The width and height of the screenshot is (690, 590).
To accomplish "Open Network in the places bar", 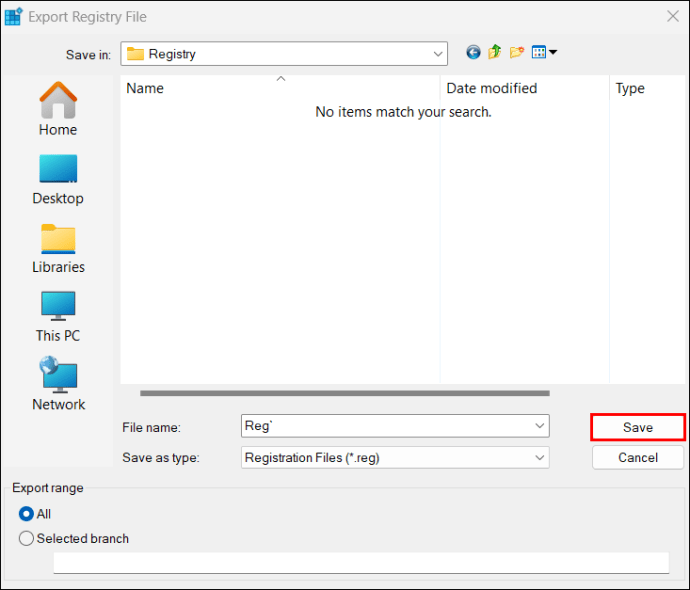I will pos(58,384).
